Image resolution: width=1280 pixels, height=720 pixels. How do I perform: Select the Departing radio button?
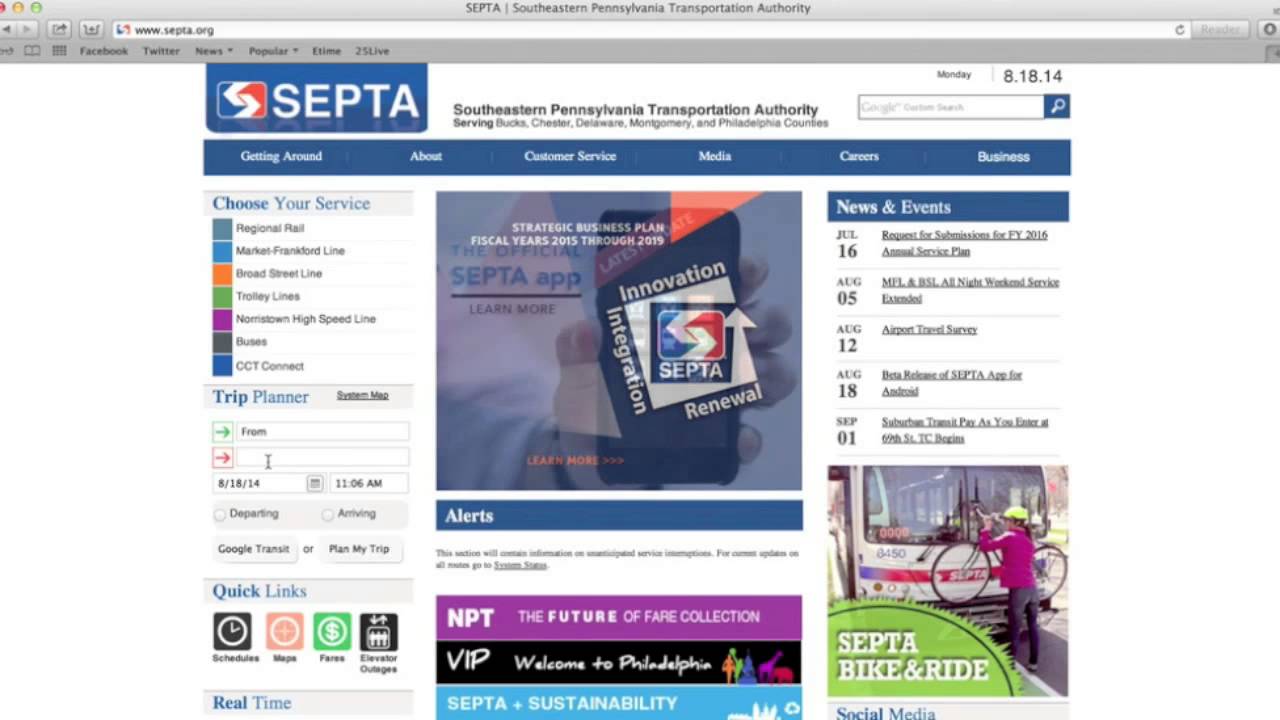[220, 514]
